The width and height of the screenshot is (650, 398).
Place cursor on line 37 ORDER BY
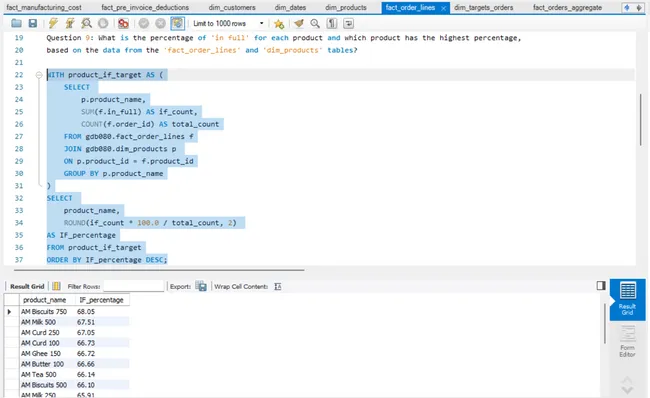(107, 260)
